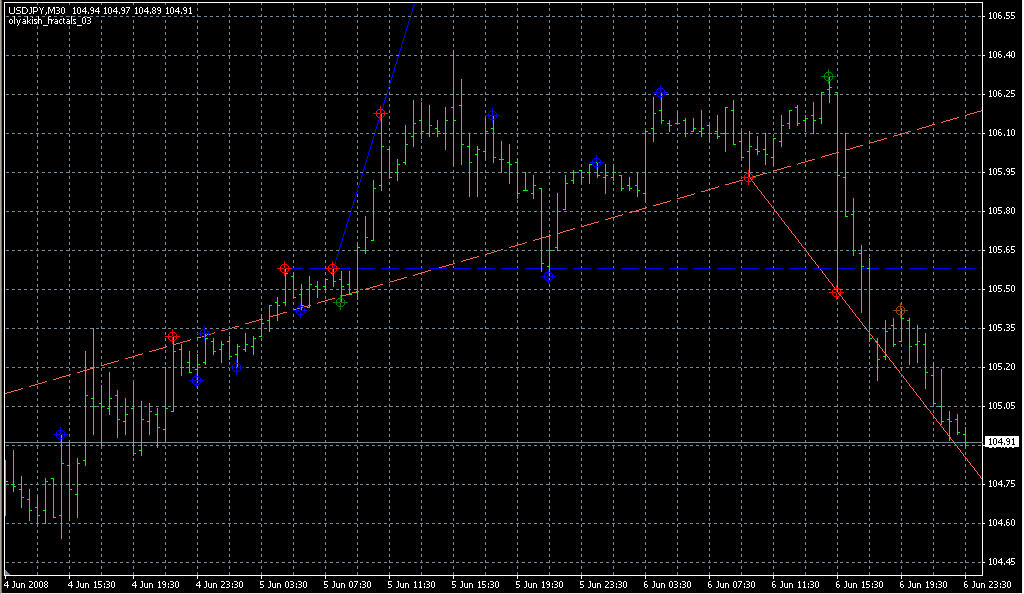The height and width of the screenshot is (594, 1024).
Task: Click the current price label 104.91
Action: [x=1001, y=442]
